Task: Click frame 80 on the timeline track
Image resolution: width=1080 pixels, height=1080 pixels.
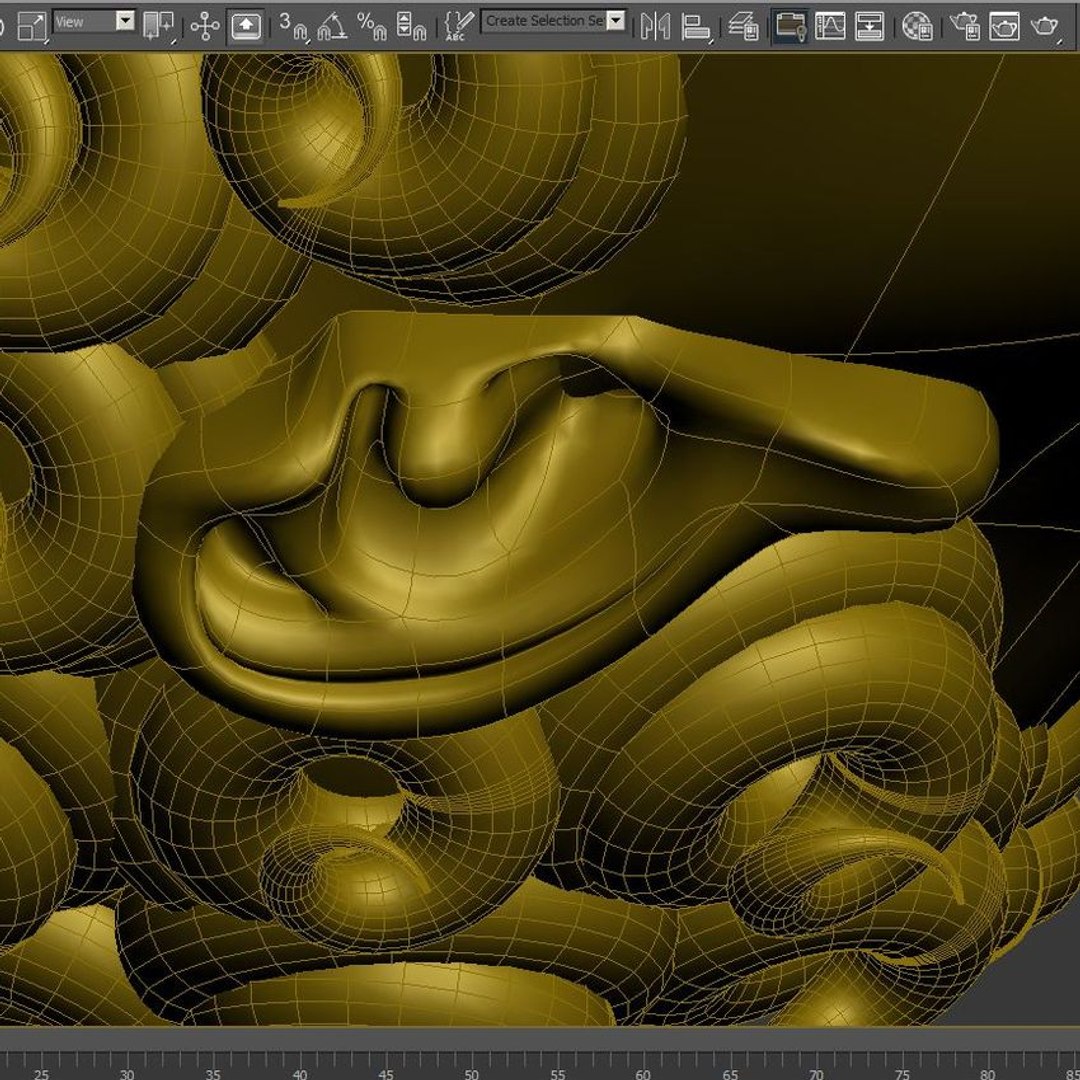Action: click(988, 1073)
